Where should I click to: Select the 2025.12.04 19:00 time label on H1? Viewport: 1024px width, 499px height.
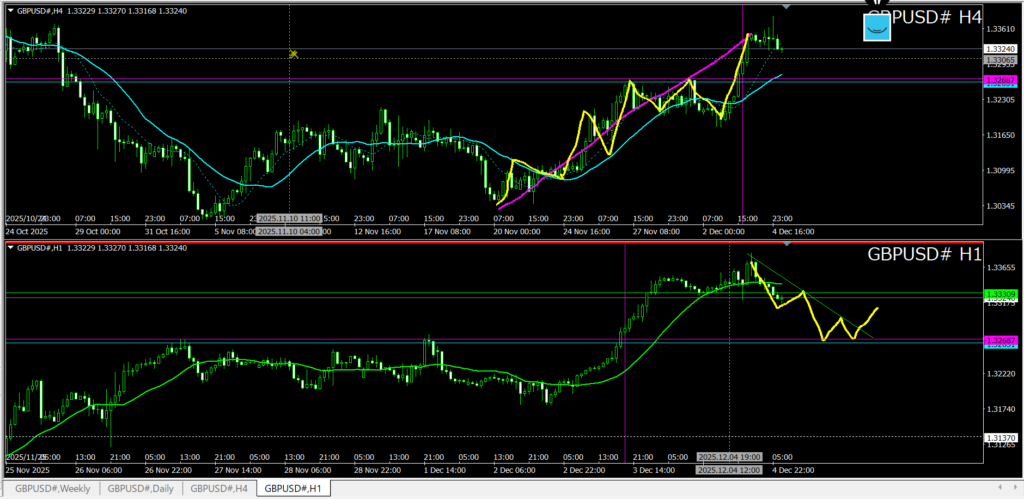pyautogui.click(x=729, y=456)
